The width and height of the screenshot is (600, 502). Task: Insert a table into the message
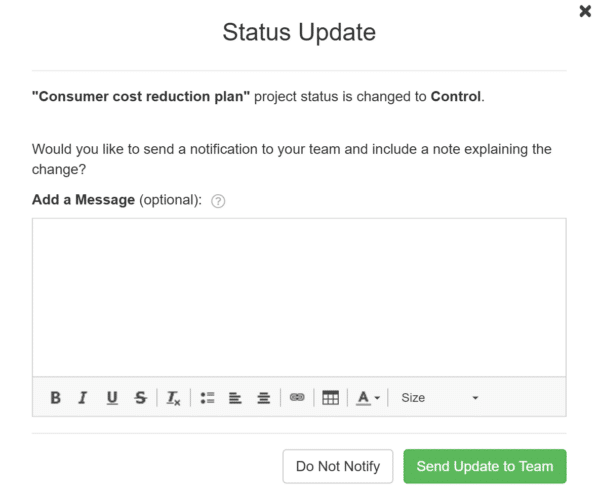tap(330, 398)
